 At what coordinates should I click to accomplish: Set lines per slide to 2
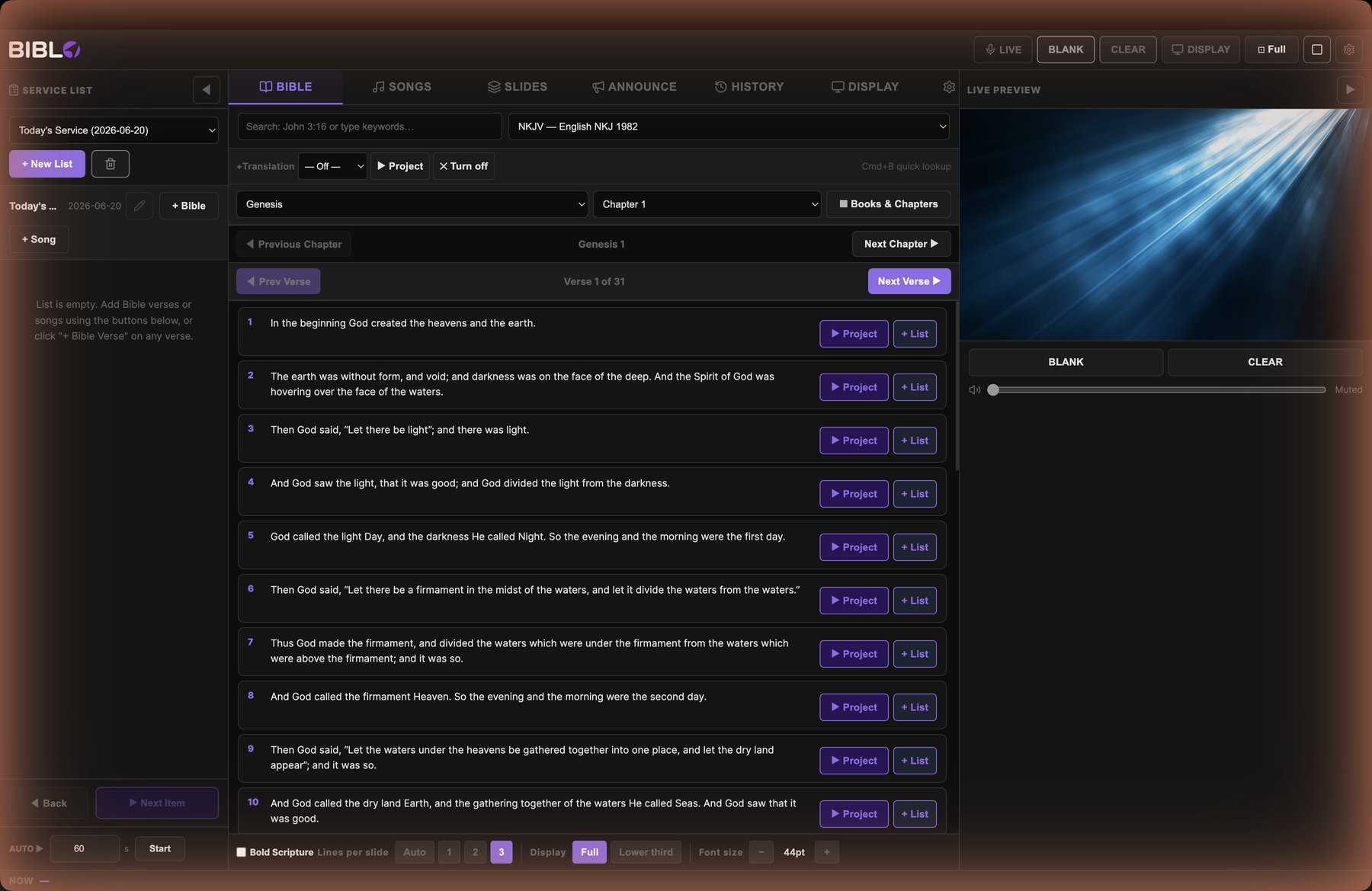475,852
